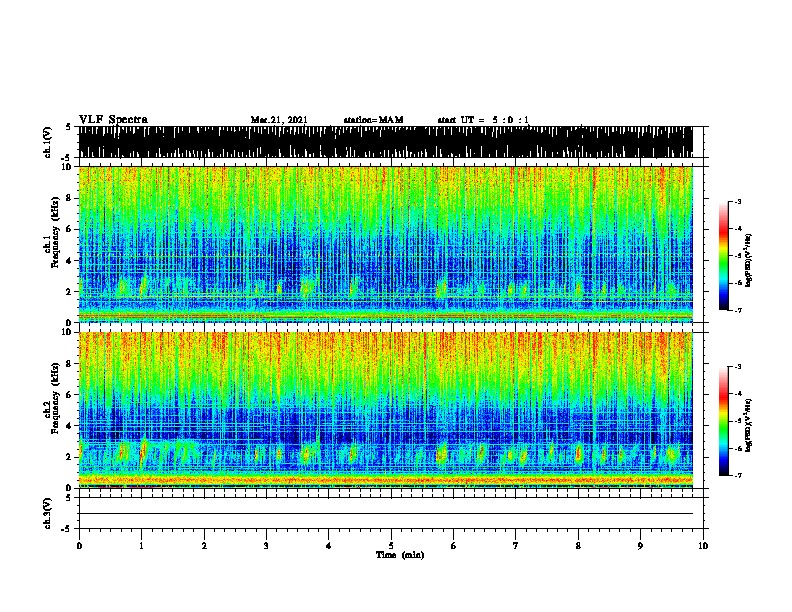The height and width of the screenshot is (612, 792).
Task: Click time axis tick label '2'
Action: click(204, 546)
